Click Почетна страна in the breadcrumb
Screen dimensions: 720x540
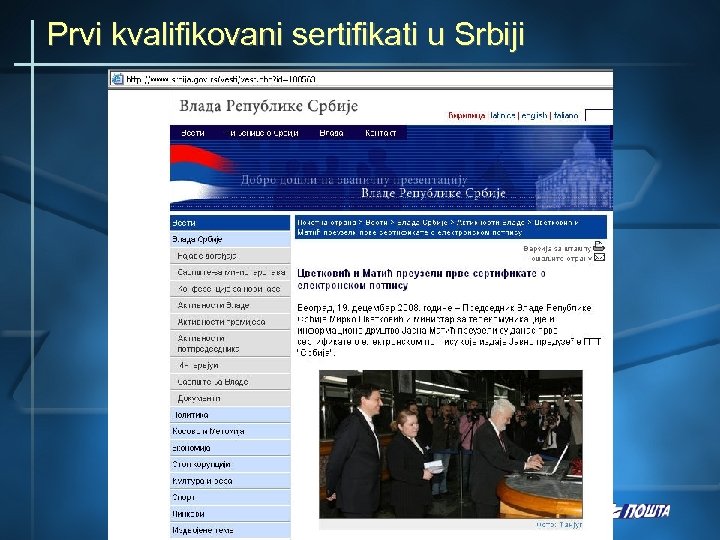point(326,223)
